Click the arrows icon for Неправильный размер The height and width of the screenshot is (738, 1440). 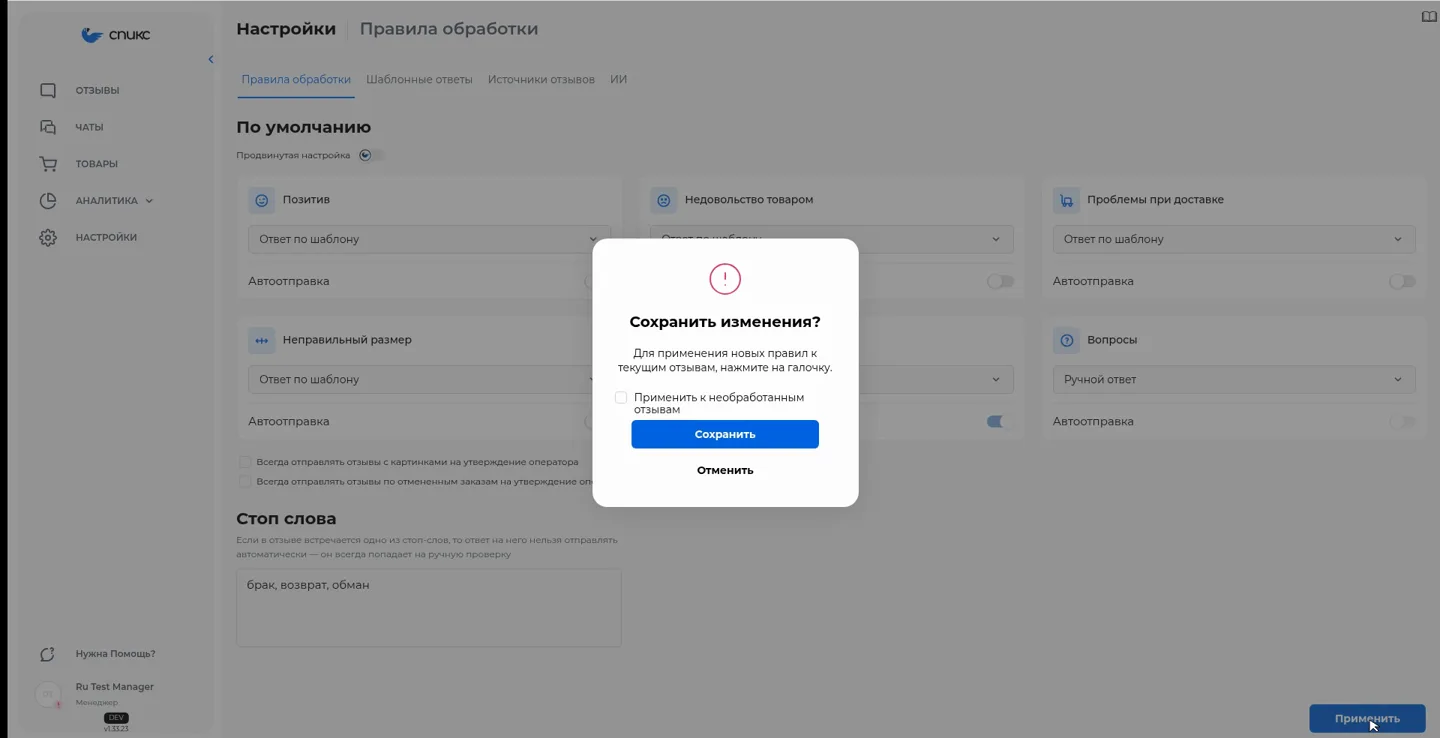(262, 340)
